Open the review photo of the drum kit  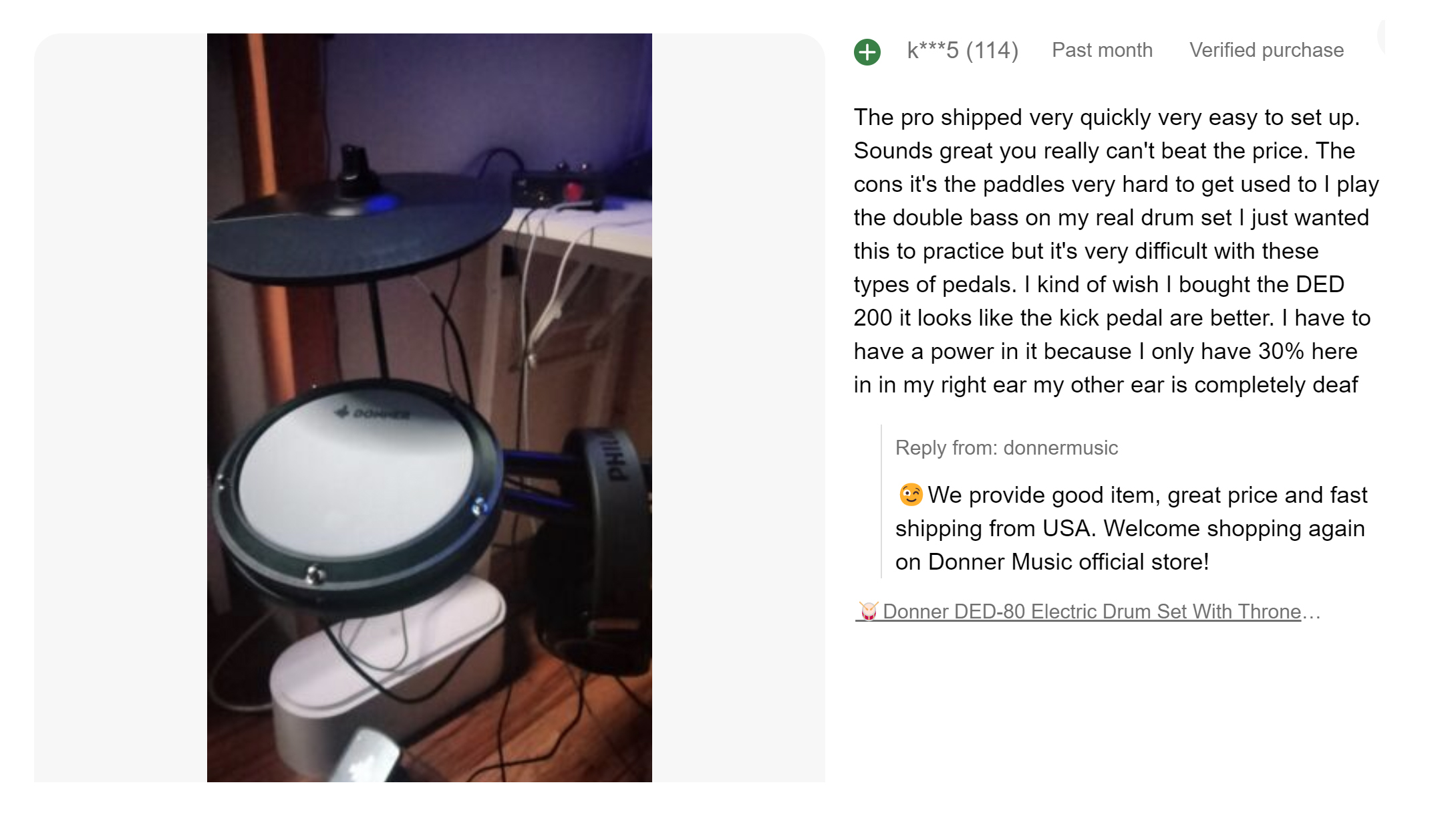click(430, 408)
